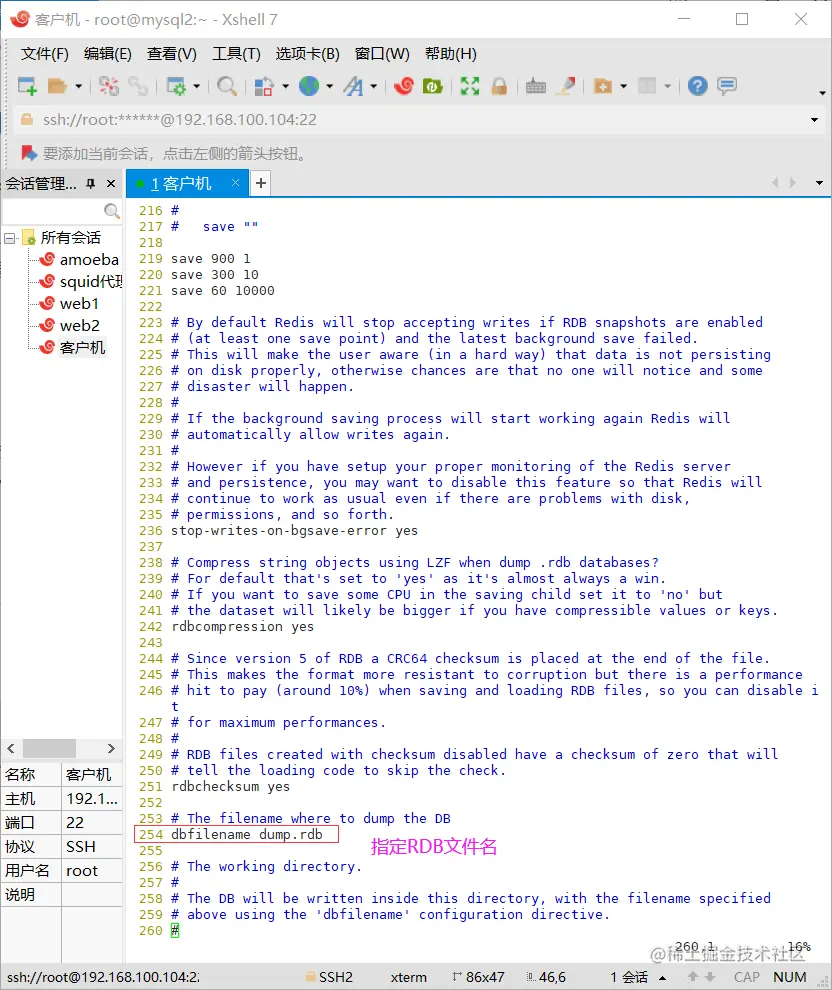Open the 帮助(H) menu
Viewport: 832px width, 990px height.
coord(451,54)
